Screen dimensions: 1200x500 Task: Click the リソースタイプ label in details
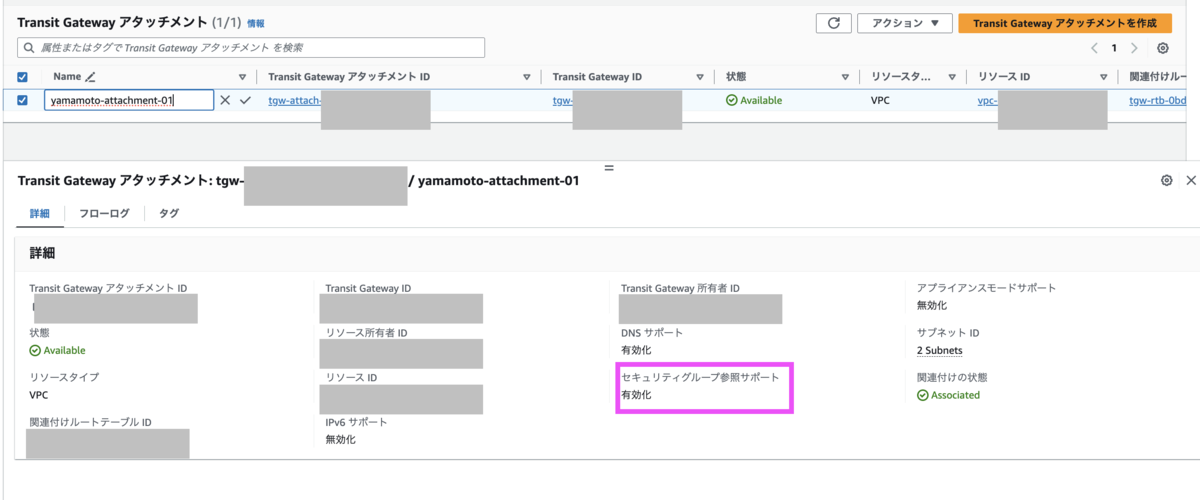click(64, 377)
